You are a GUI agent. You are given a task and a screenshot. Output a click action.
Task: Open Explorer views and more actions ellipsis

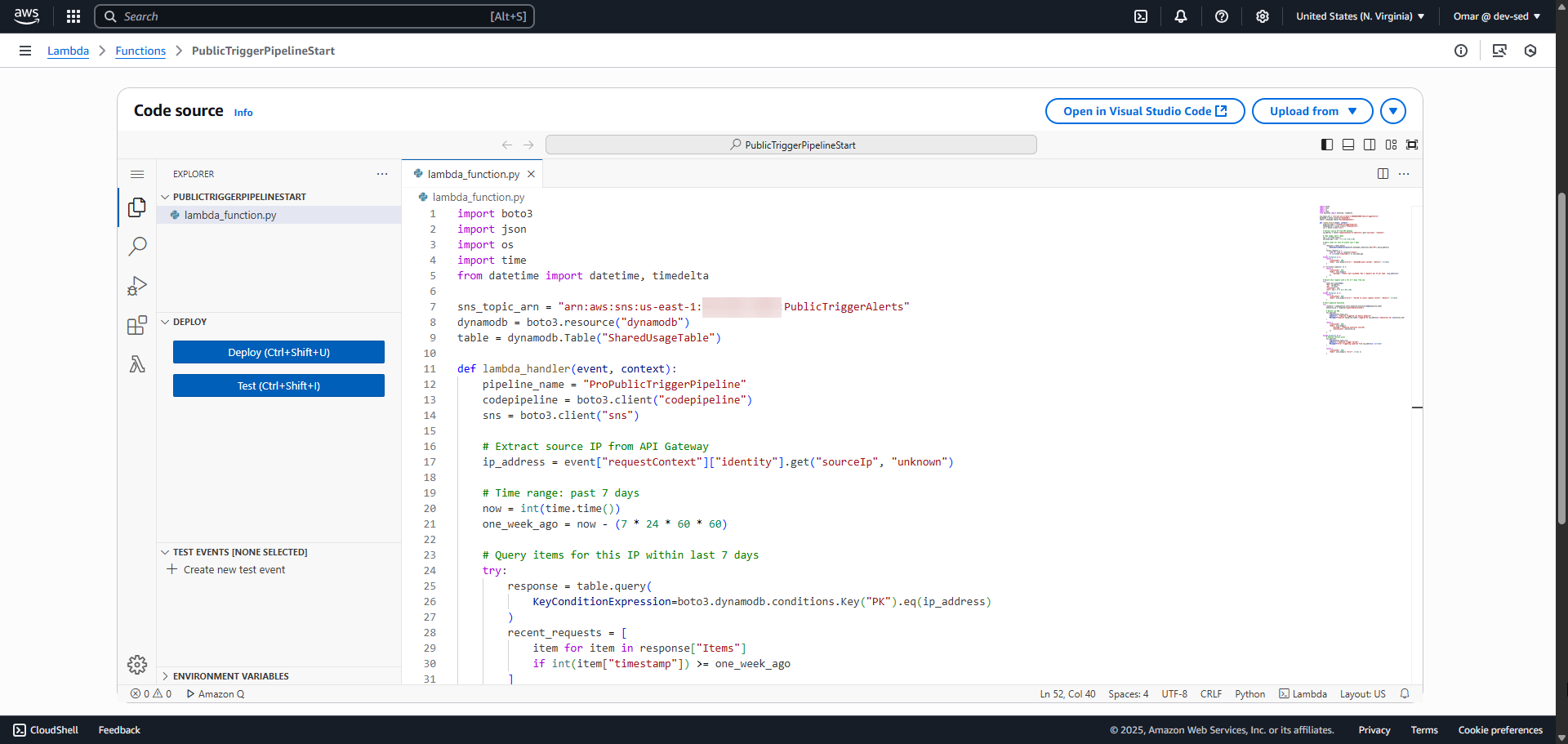[382, 174]
